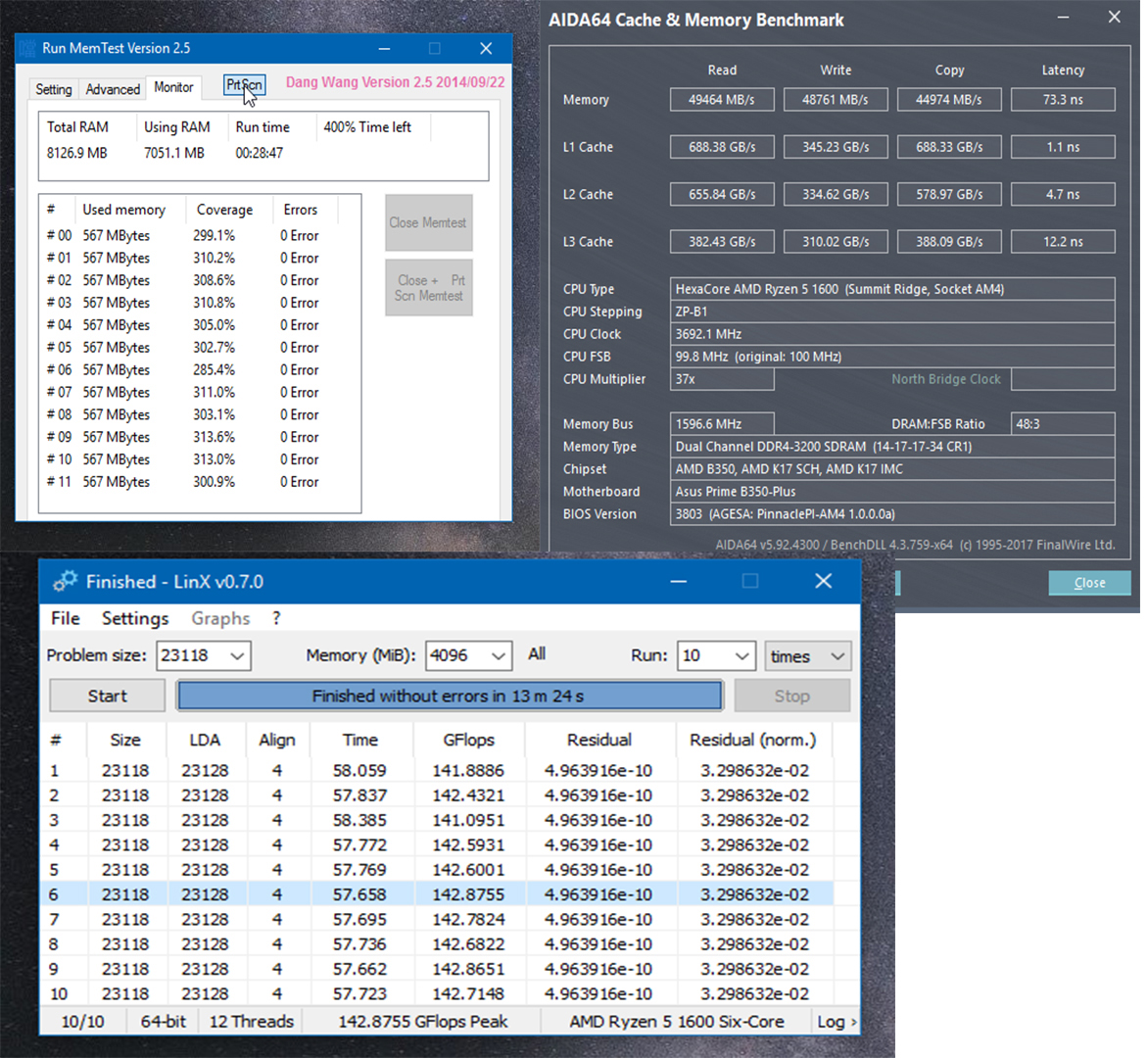Image resolution: width=1148 pixels, height=1058 pixels.
Task: Expand the Problem size dropdown
Action: click(x=237, y=656)
